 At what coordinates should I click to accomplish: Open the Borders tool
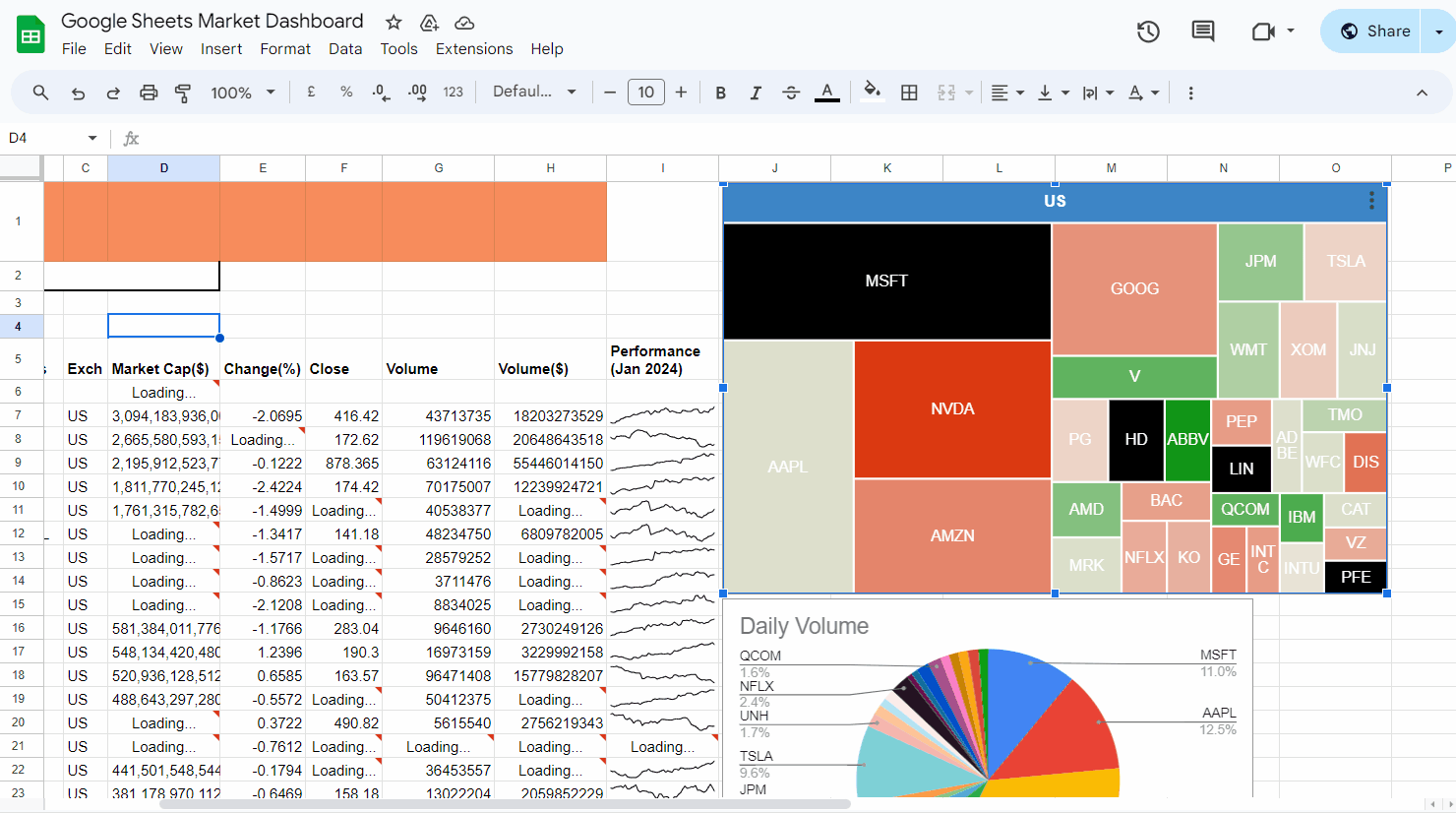click(909, 92)
